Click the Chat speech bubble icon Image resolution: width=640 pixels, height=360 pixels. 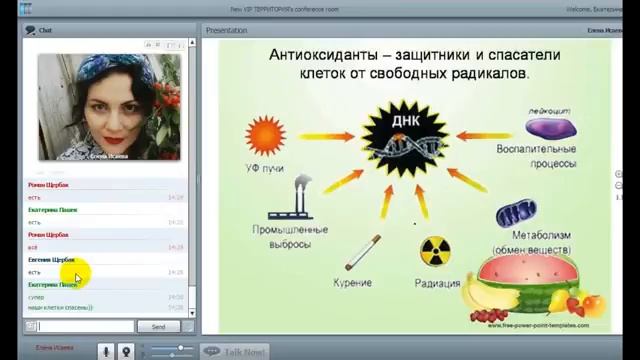point(31,30)
